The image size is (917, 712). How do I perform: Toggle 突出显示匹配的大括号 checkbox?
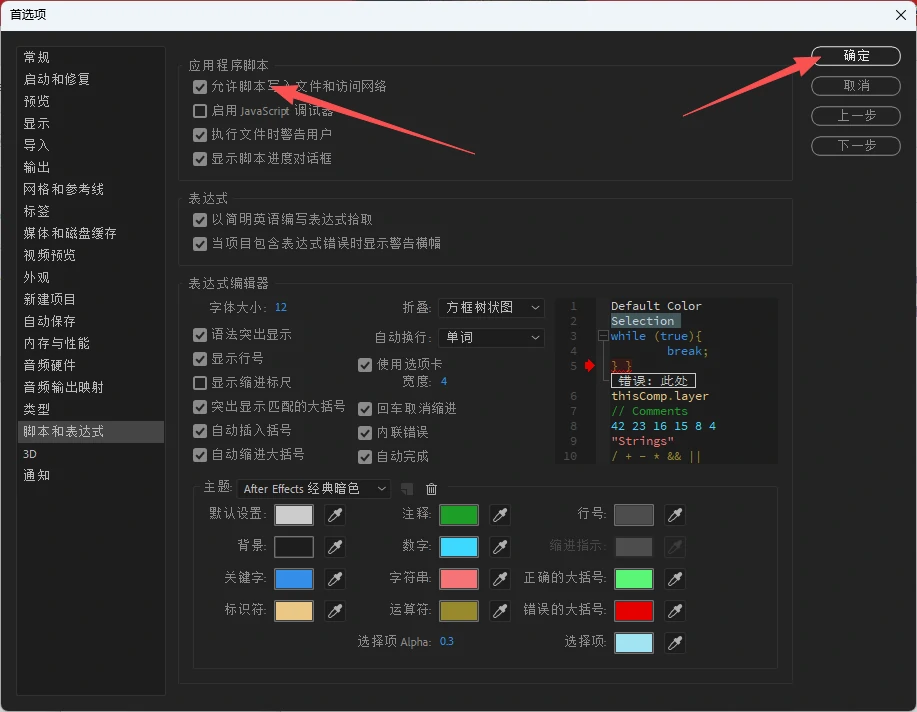tap(200, 407)
